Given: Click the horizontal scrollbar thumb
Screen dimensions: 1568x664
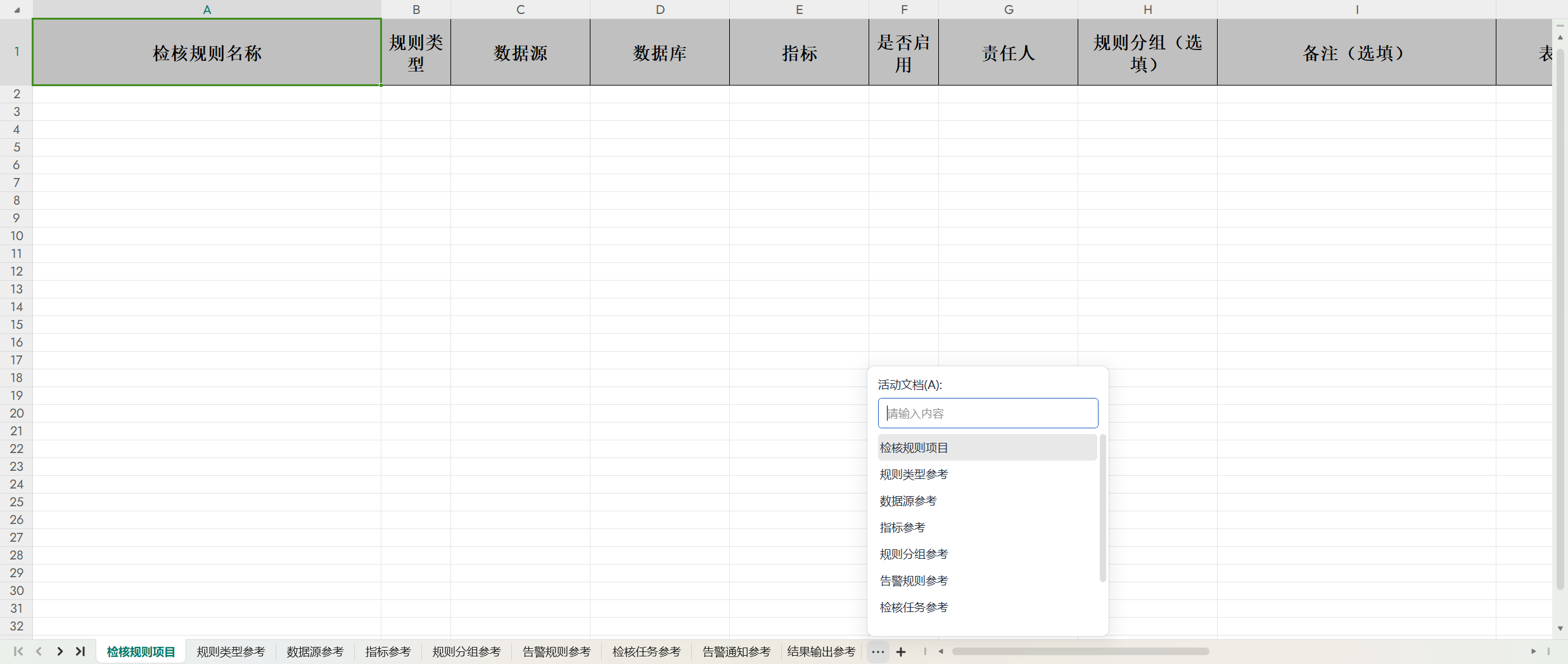Looking at the screenshot, I should click(x=1080, y=651).
